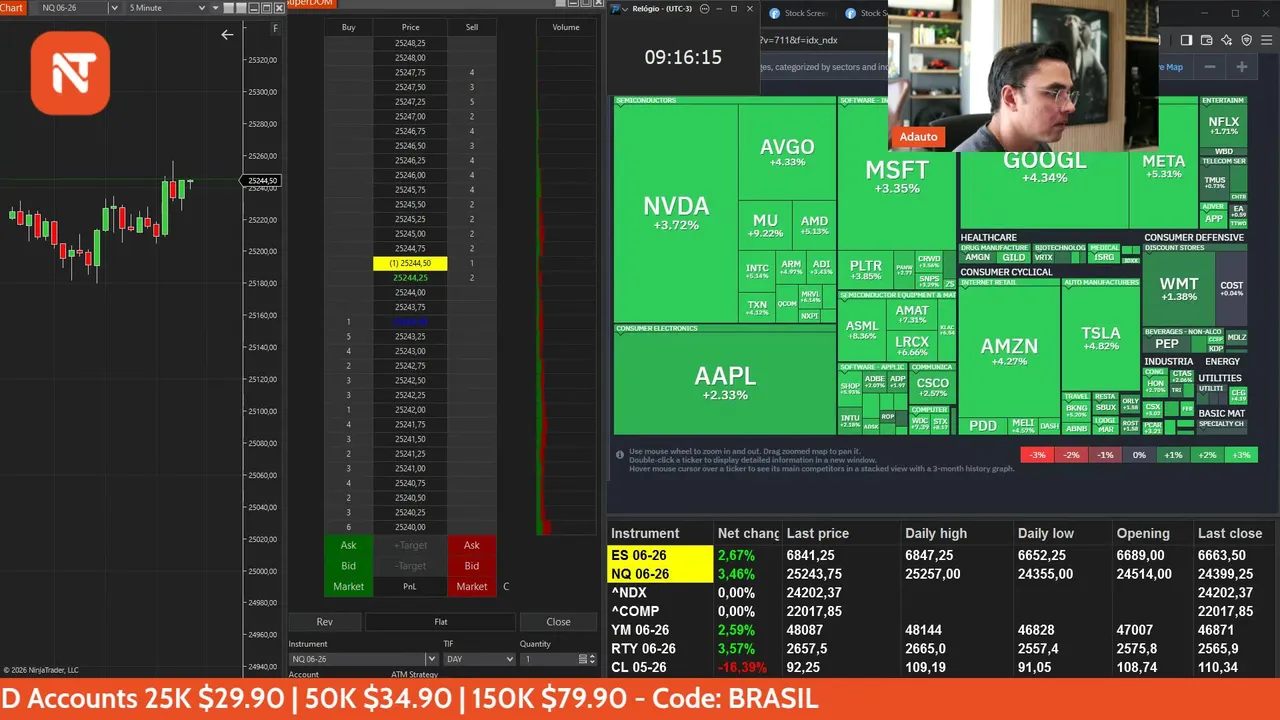Click the Volume column header in SuperDOM

point(566,27)
